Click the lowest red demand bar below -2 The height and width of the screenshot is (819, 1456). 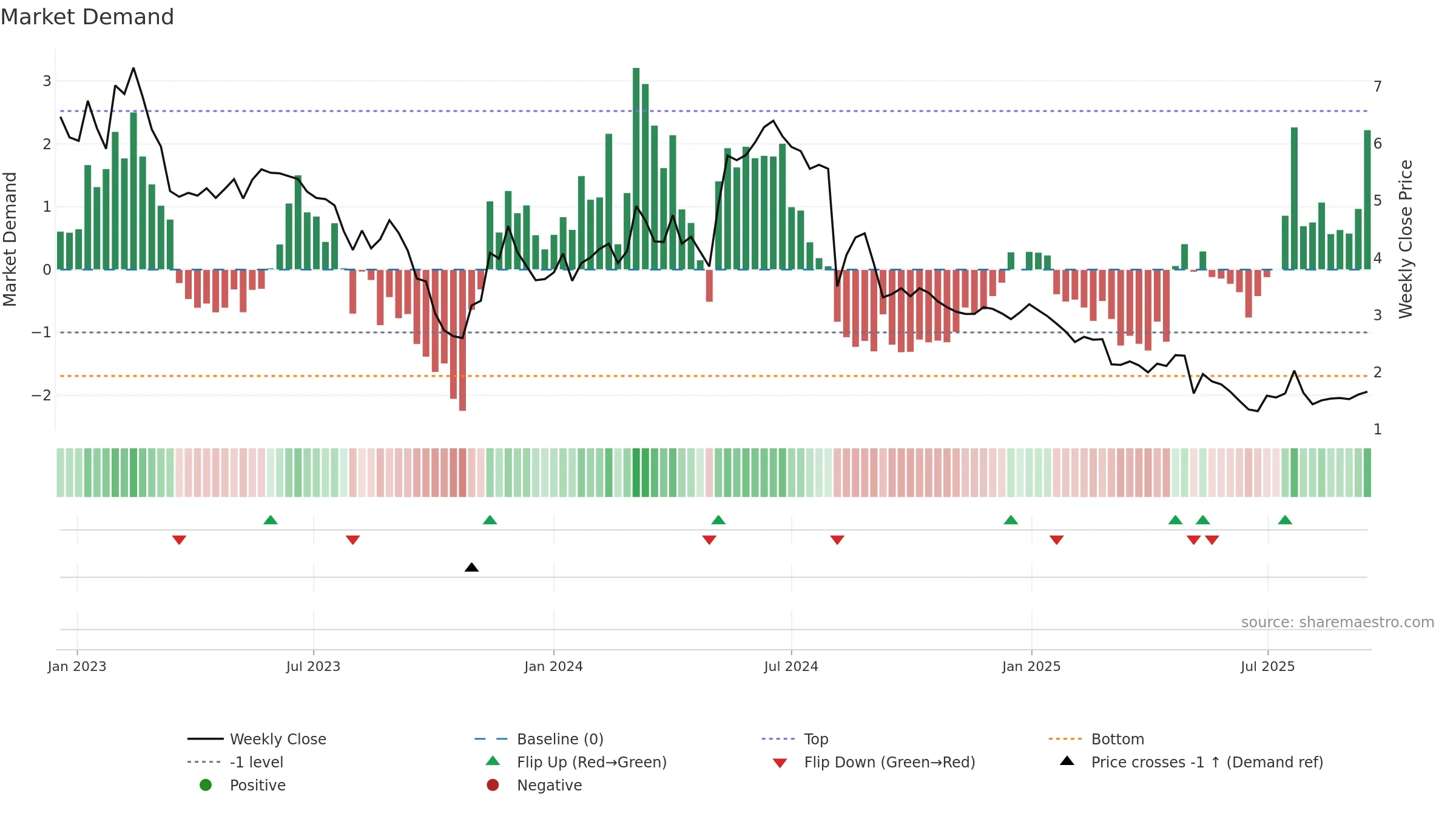tap(462, 340)
